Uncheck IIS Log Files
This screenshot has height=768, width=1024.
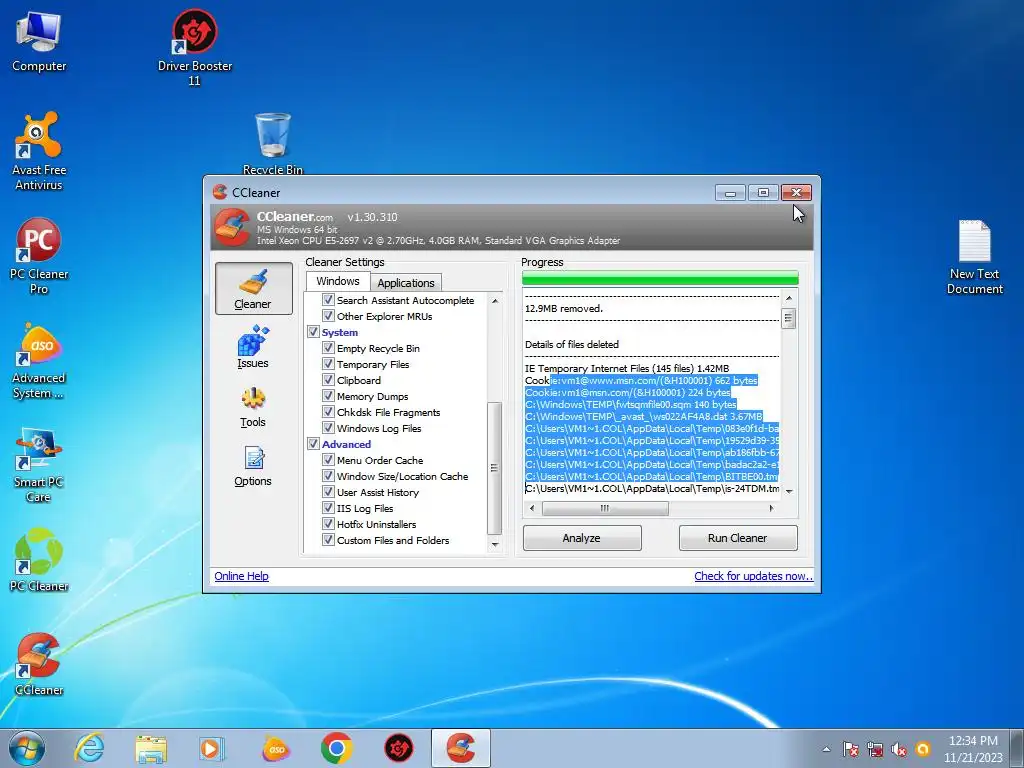point(328,508)
